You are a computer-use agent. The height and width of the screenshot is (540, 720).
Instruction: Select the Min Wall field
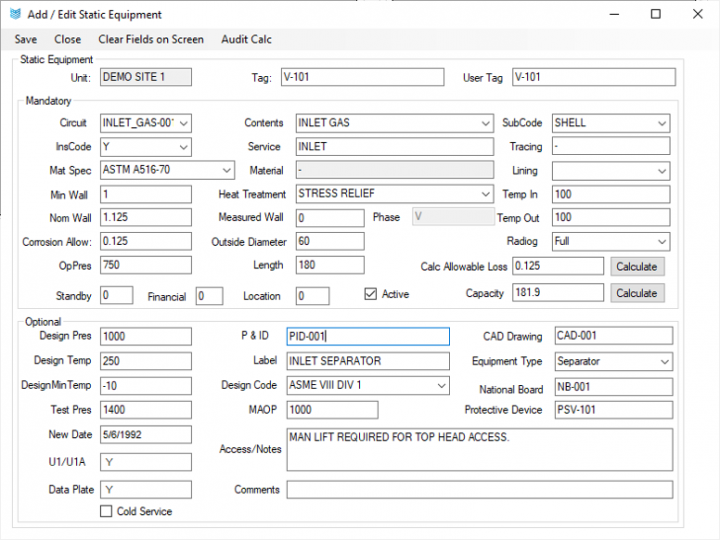pos(146,194)
